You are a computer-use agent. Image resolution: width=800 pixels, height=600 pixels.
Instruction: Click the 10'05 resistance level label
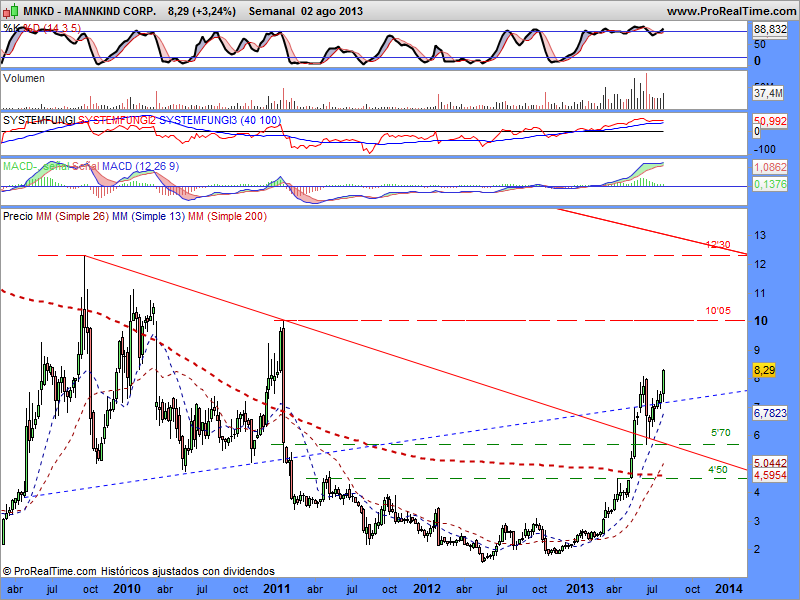(718, 310)
